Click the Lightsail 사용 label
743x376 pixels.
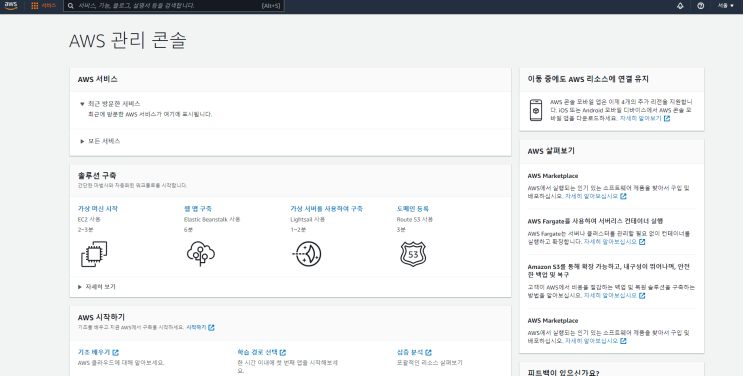coord(308,220)
